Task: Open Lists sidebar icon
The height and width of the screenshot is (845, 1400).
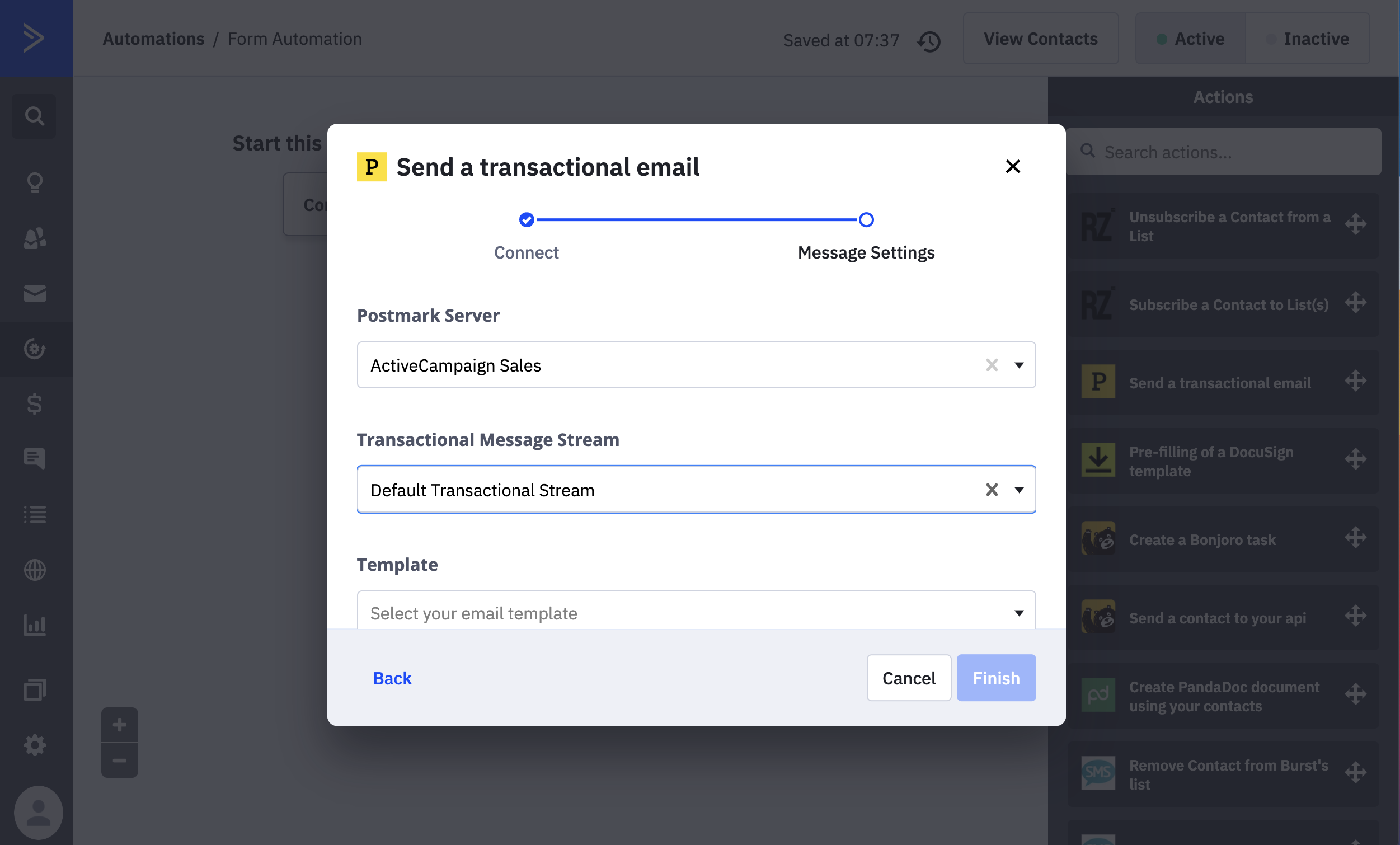Action: (35, 514)
